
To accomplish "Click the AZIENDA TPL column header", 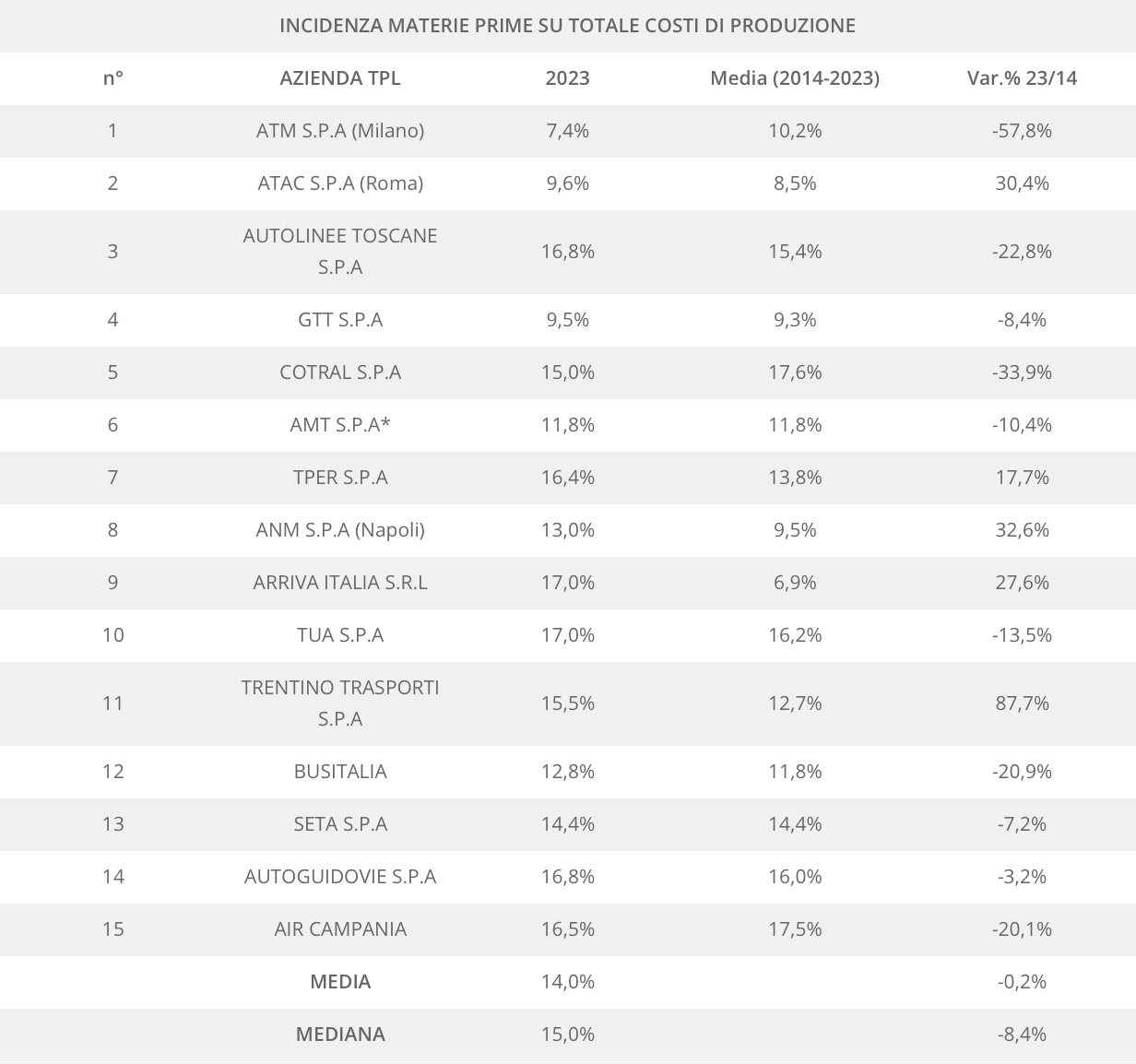I will click(340, 78).
